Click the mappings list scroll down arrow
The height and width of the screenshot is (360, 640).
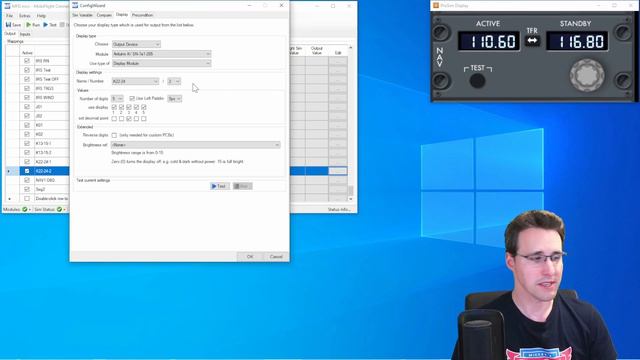tap(350, 199)
